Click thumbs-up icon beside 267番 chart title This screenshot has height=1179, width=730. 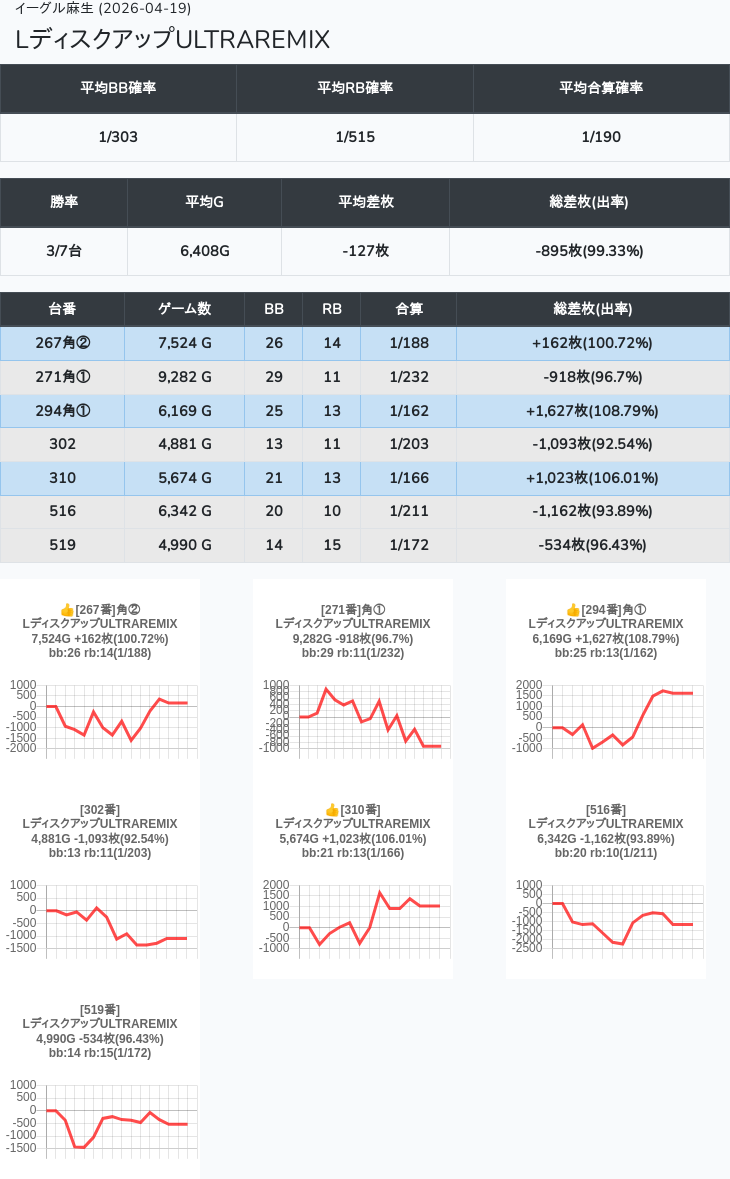[67, 610]
